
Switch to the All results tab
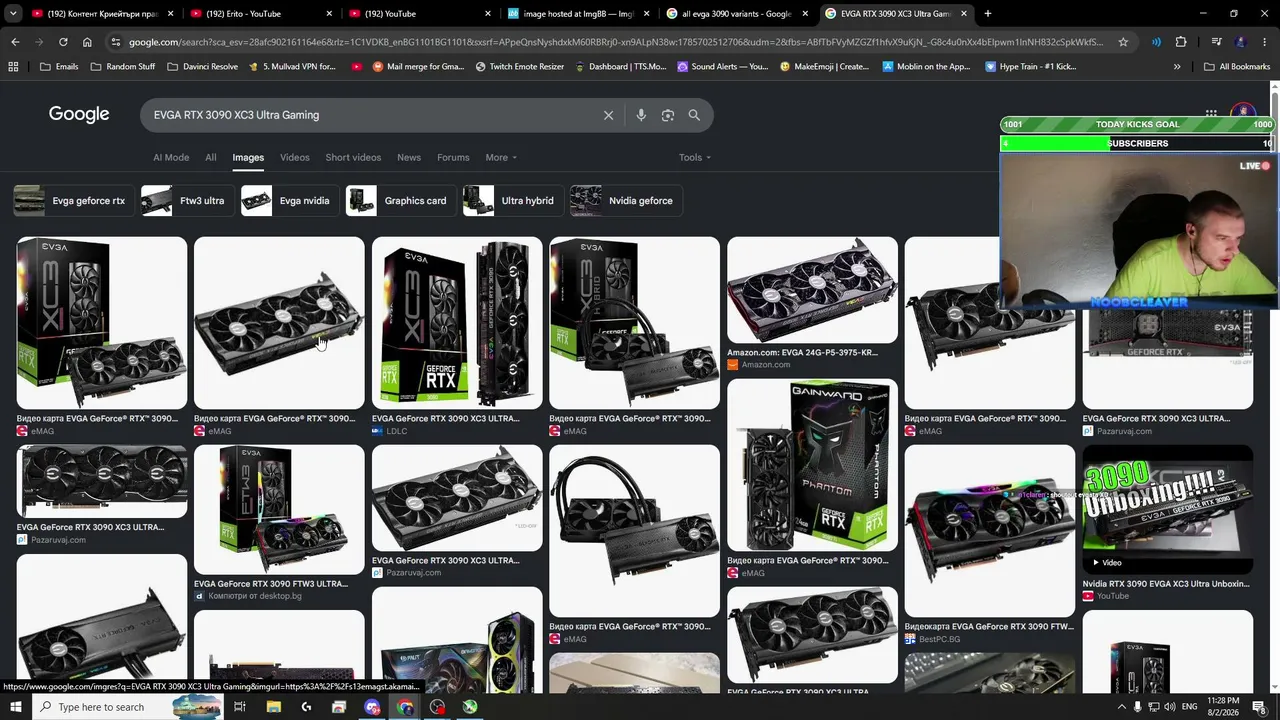211,157
